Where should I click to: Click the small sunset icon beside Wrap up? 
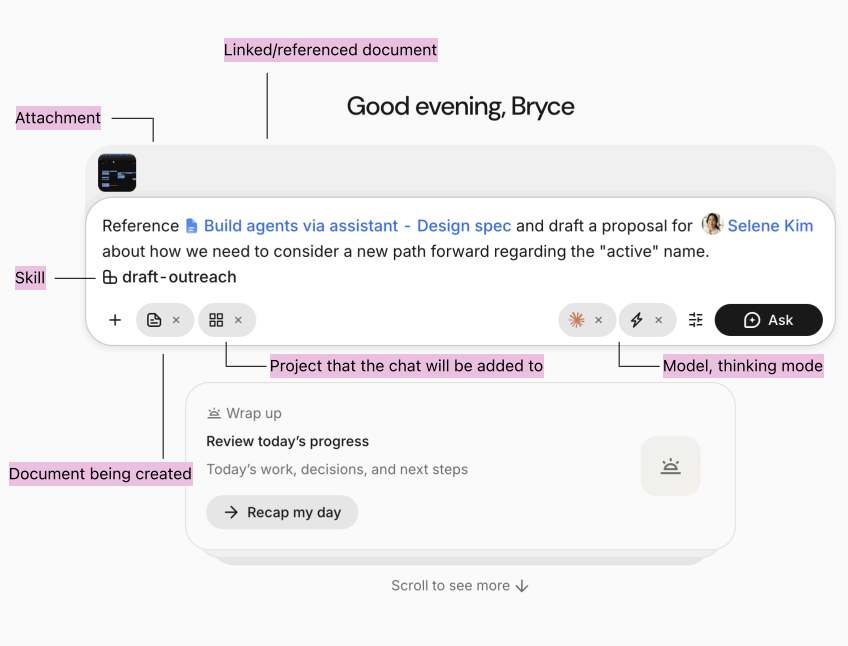[x=214, y=413]
